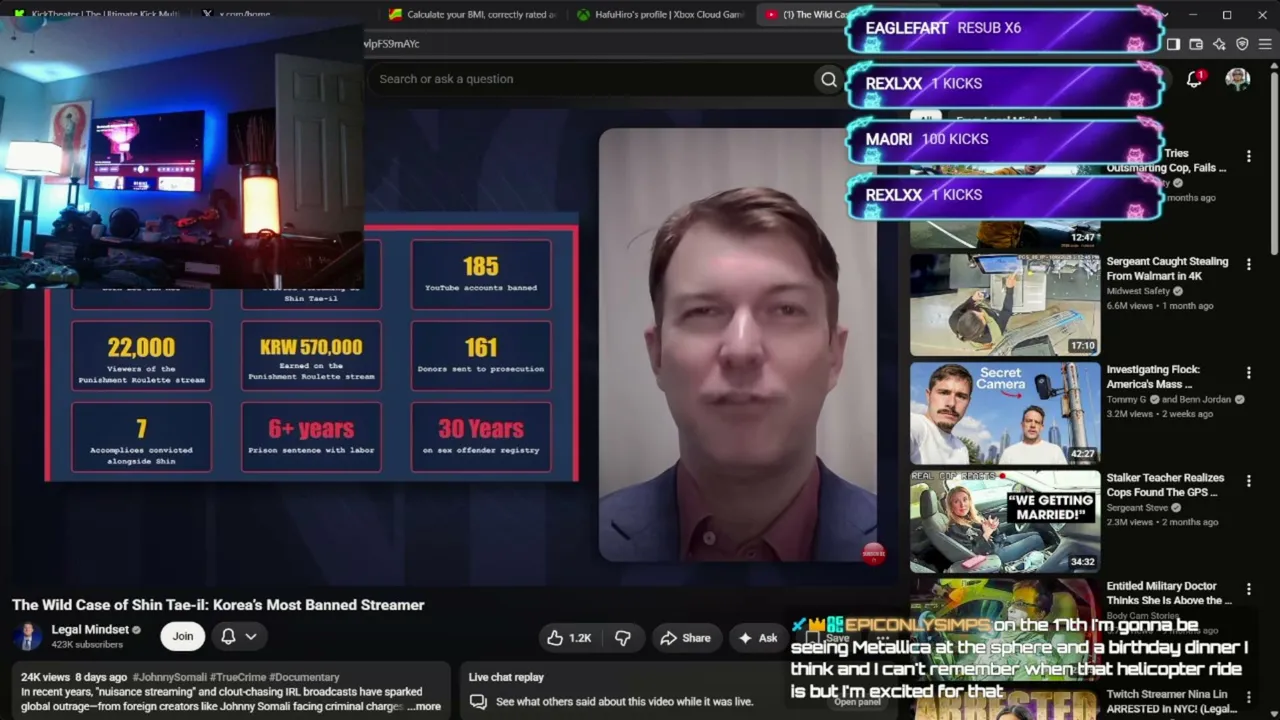
Task: Open the YouTube account avatar menu
Action: (x=1238, y=79)
